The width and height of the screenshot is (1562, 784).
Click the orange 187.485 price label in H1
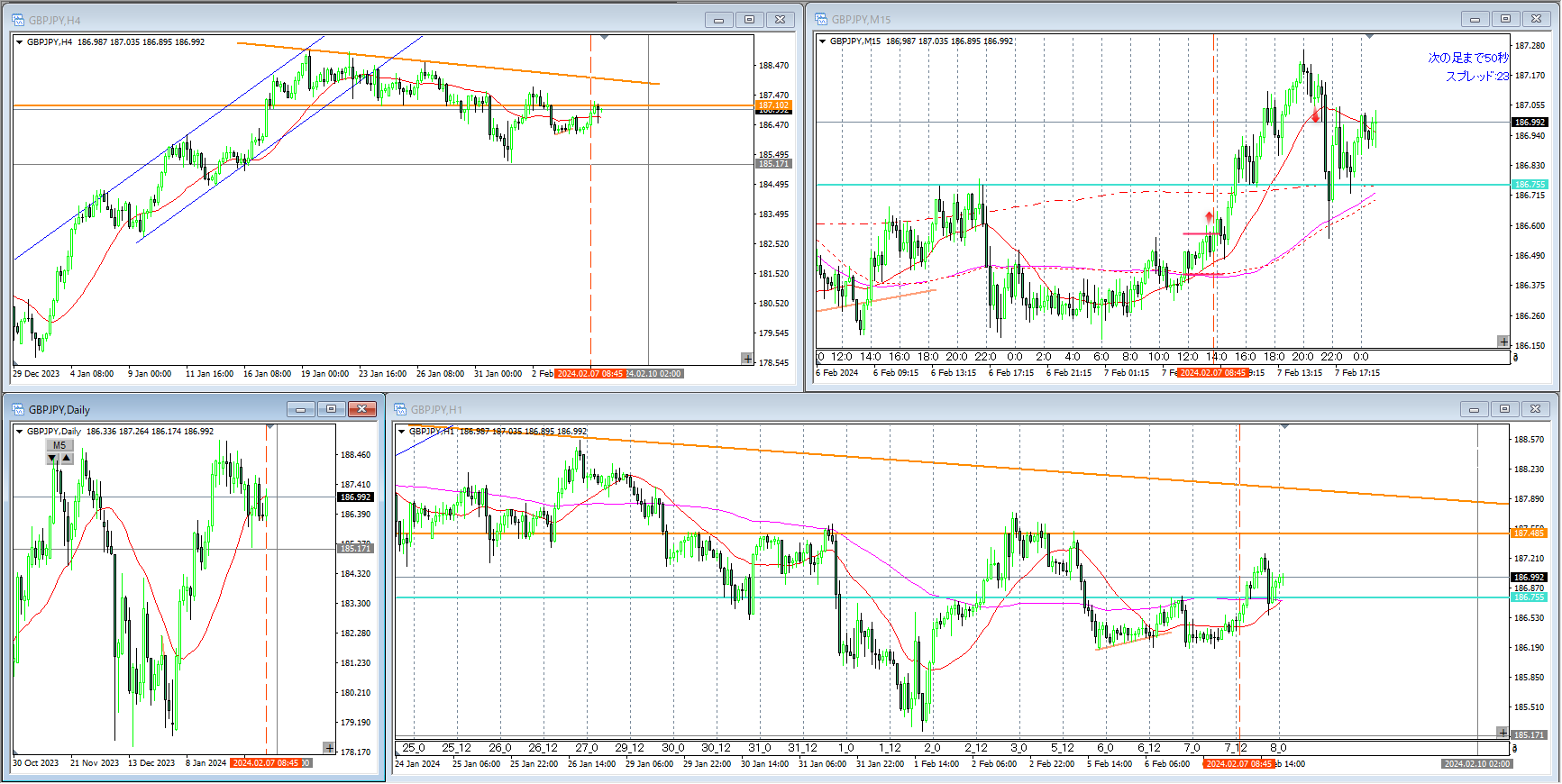1529,533
